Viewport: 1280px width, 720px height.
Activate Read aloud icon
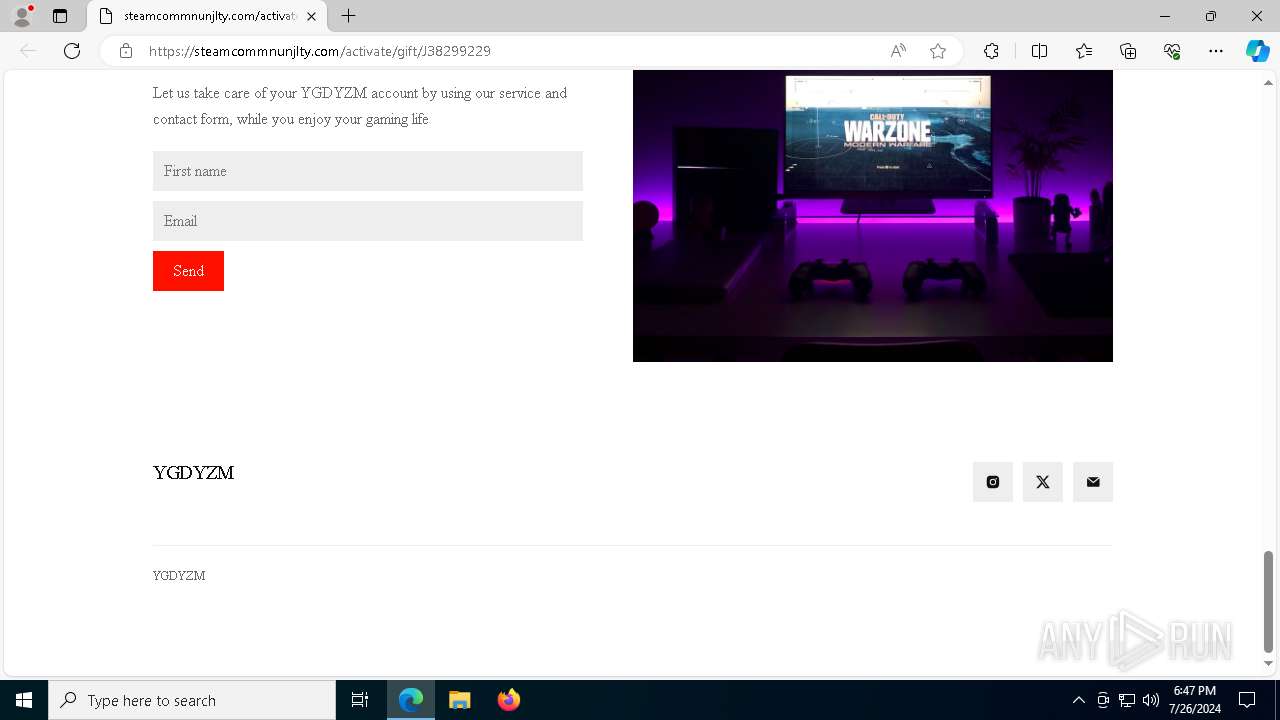pyautogui.click(x=898, y=51)
